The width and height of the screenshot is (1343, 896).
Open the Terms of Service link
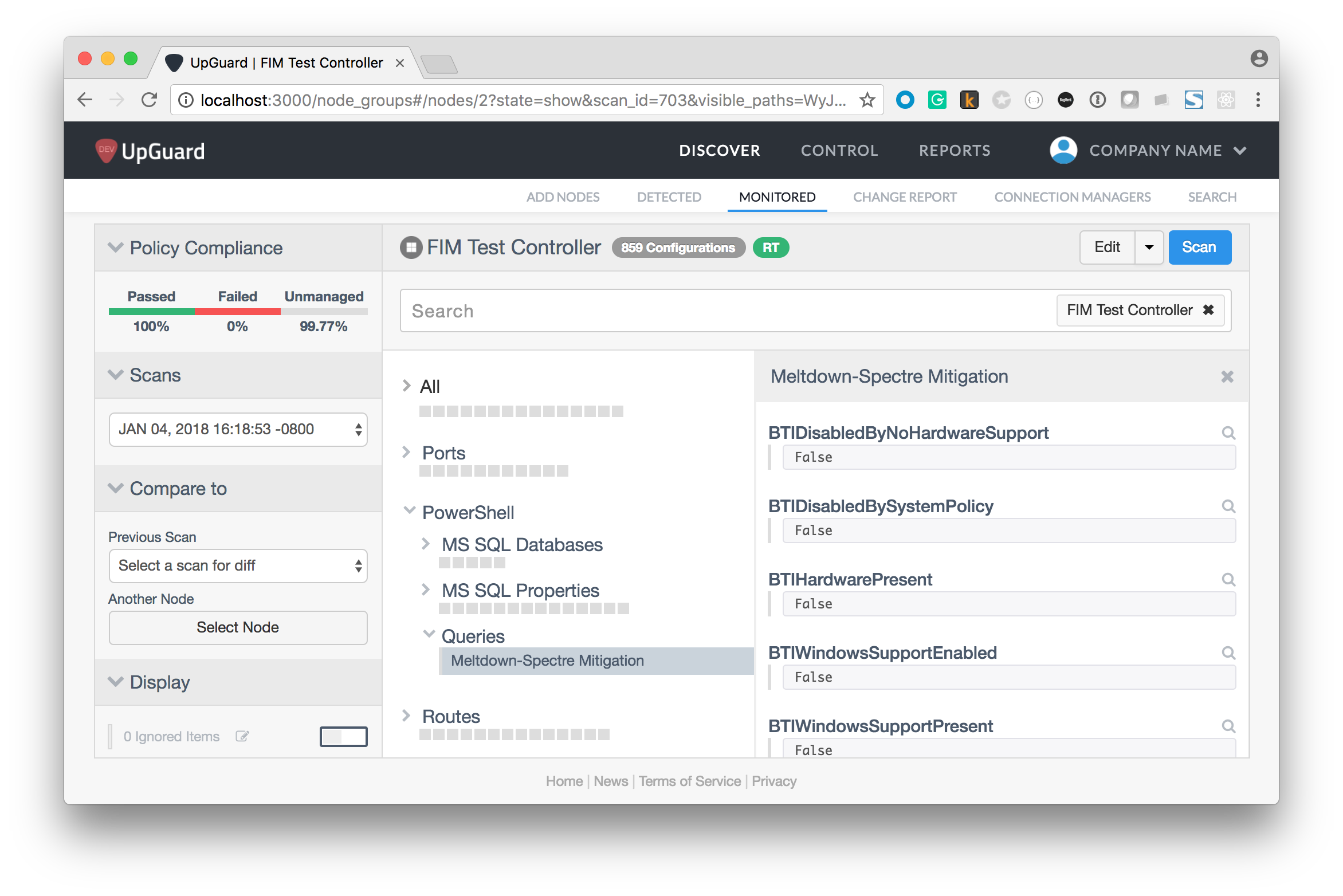(x=690, y=781)
